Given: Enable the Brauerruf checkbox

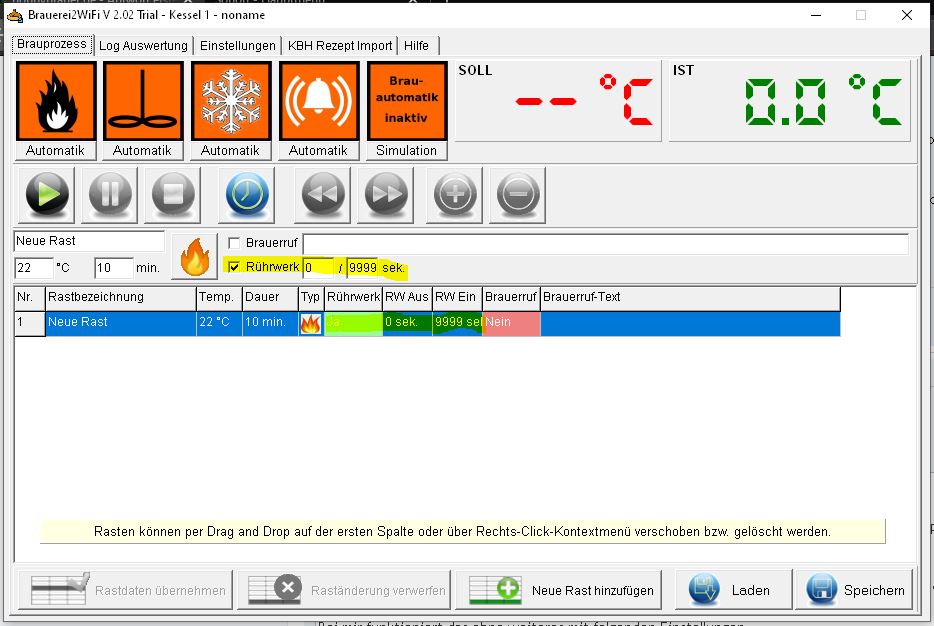Looking at the screenshot, I should (234, 243).
